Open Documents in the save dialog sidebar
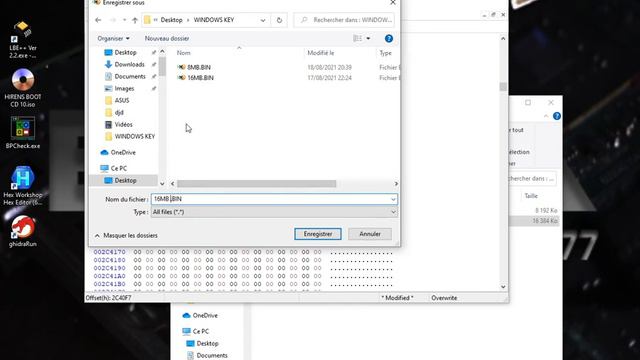 coord(130,76)
